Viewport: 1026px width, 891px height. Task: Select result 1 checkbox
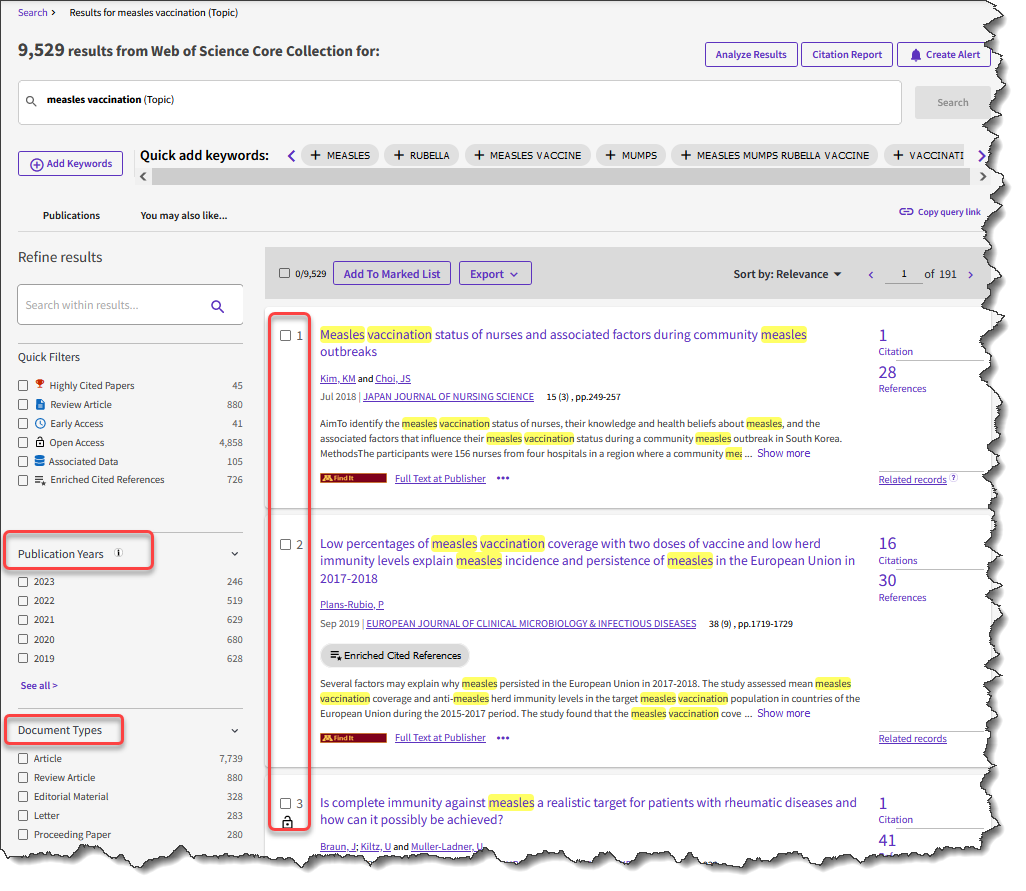(285, 336)
